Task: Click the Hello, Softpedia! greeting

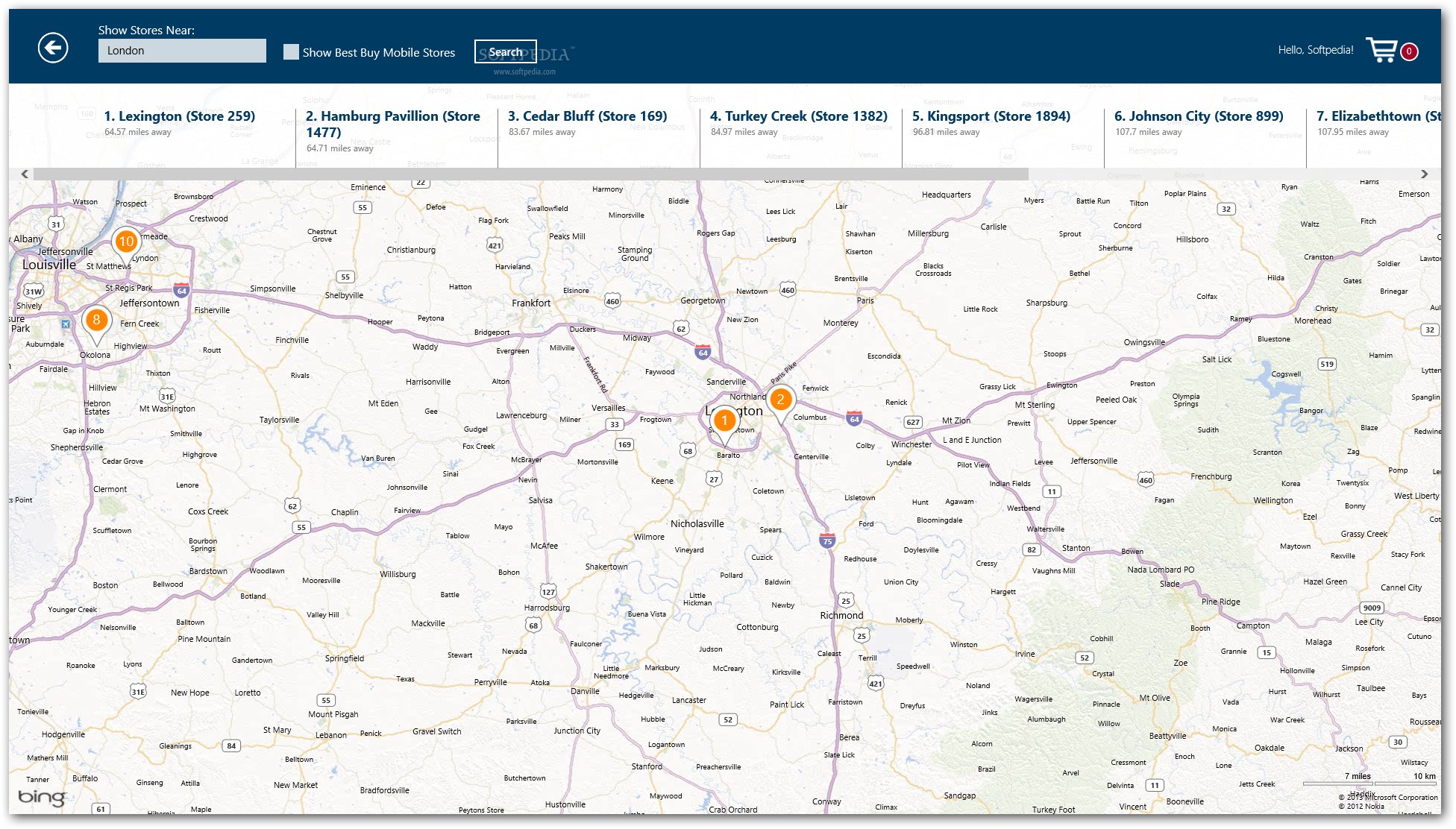Action: click(x=1316, y=50)
